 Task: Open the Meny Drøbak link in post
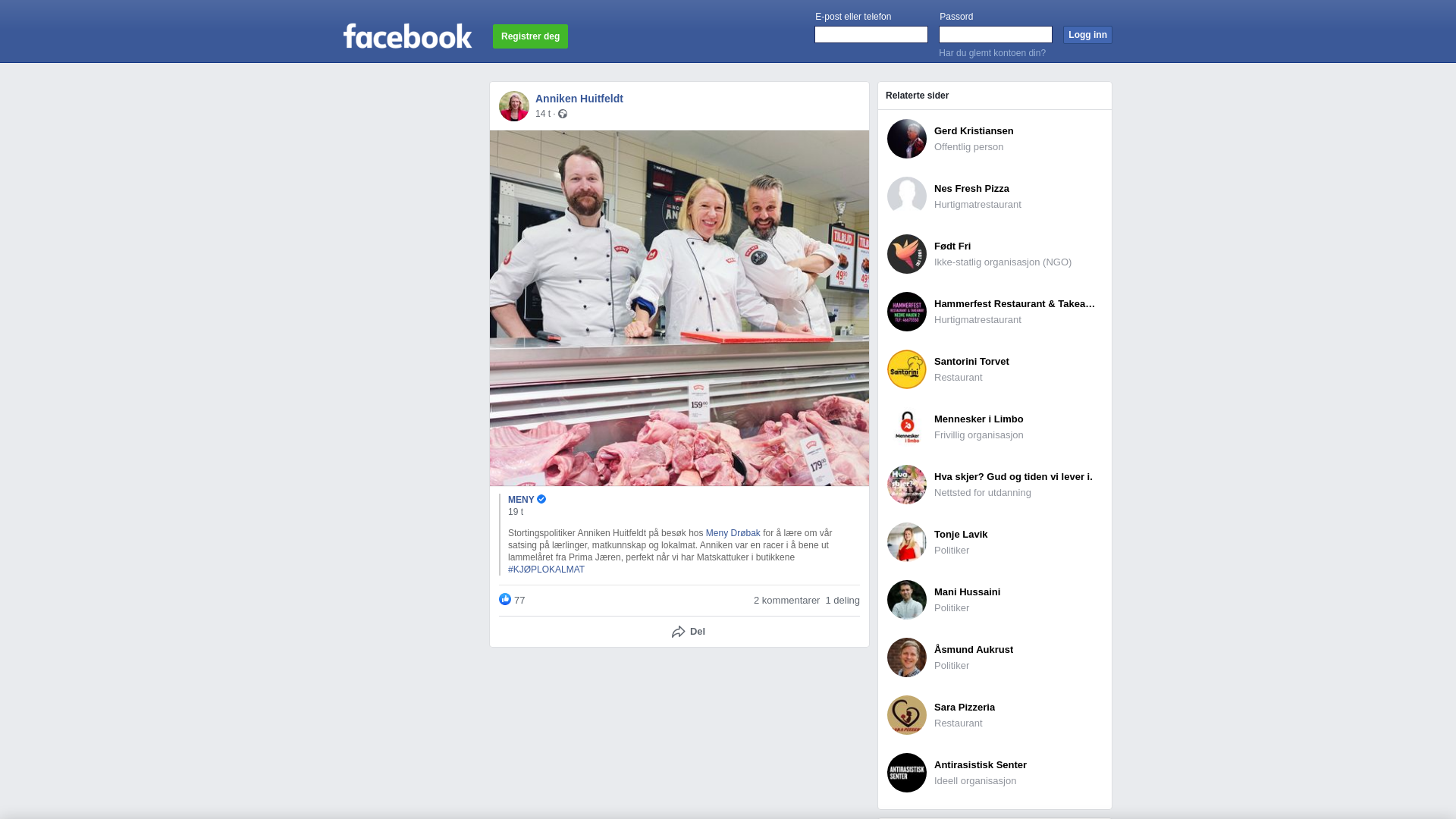point(733,533)
